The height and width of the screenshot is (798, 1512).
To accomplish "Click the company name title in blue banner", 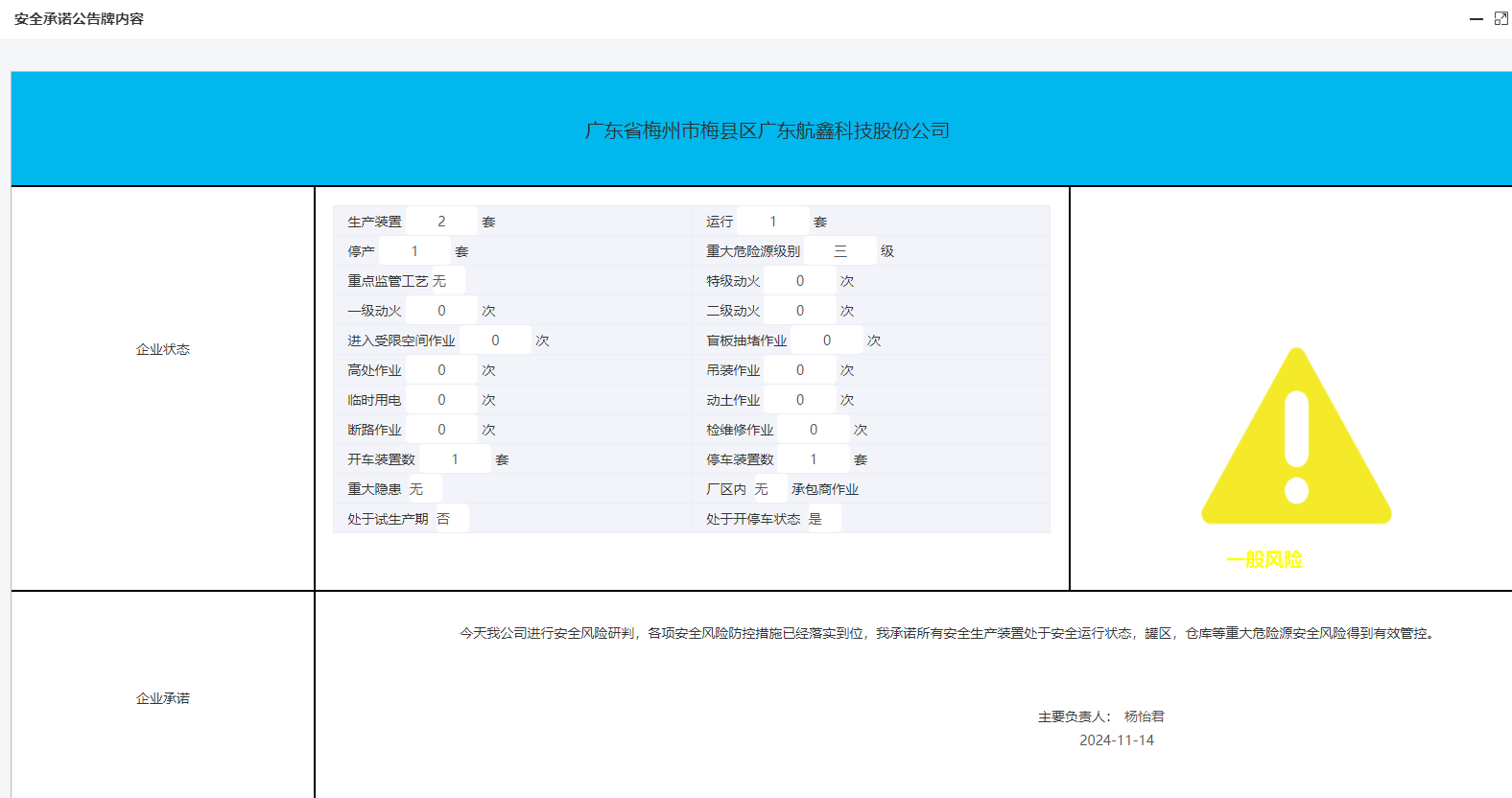I will 768,130.
